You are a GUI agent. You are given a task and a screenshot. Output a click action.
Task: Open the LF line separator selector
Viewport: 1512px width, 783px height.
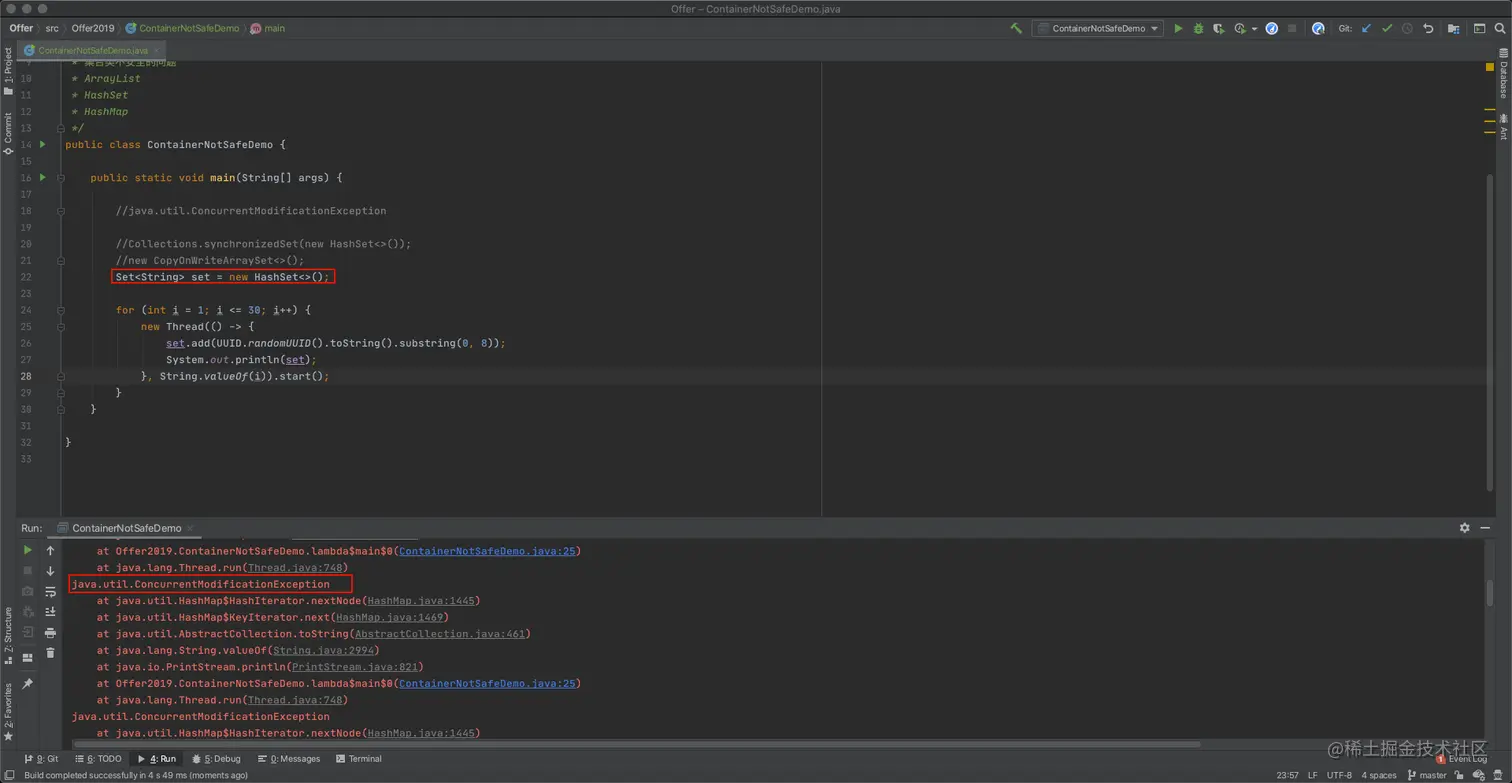click(x=1312, y=775)
